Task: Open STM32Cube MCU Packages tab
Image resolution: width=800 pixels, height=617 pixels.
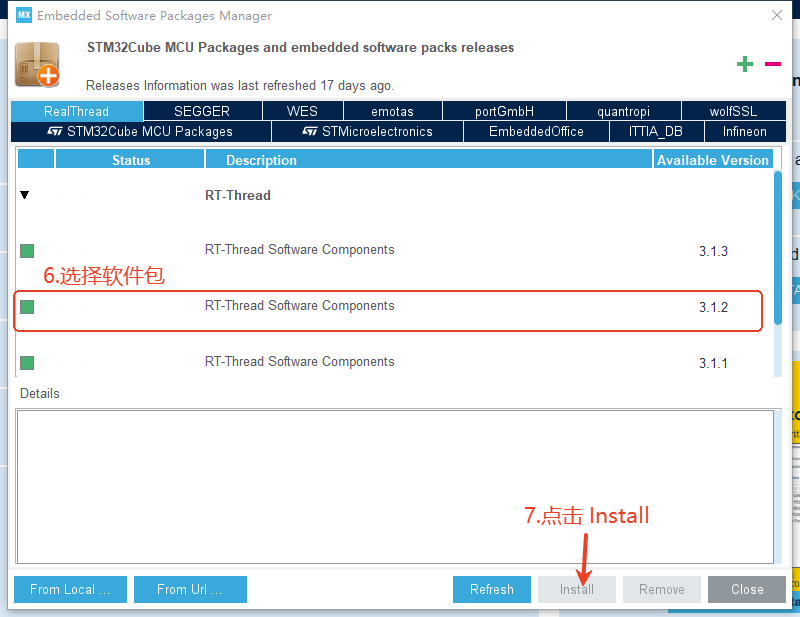Action: click(141, 132)
